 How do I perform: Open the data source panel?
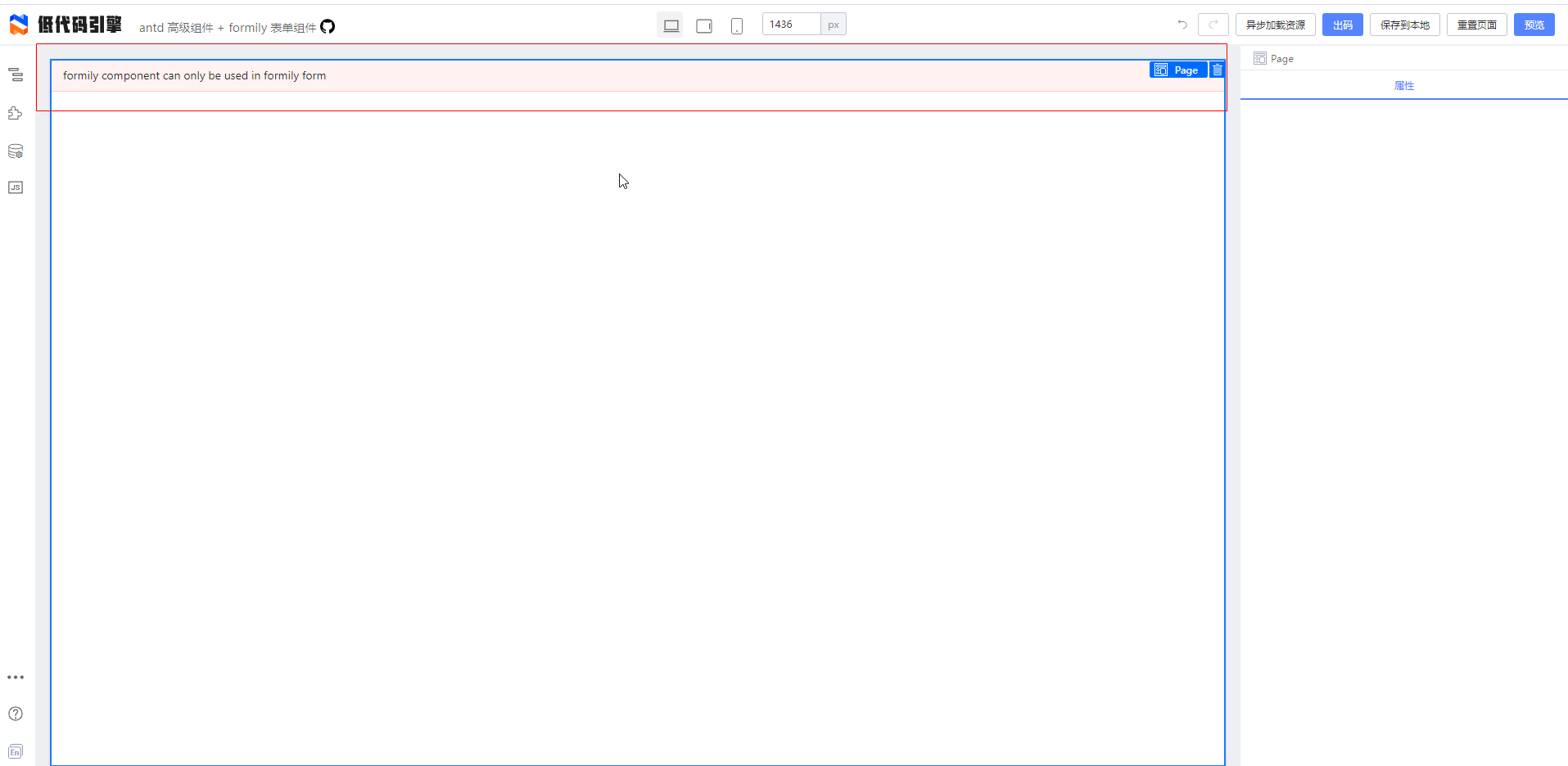tap(15, 151)
